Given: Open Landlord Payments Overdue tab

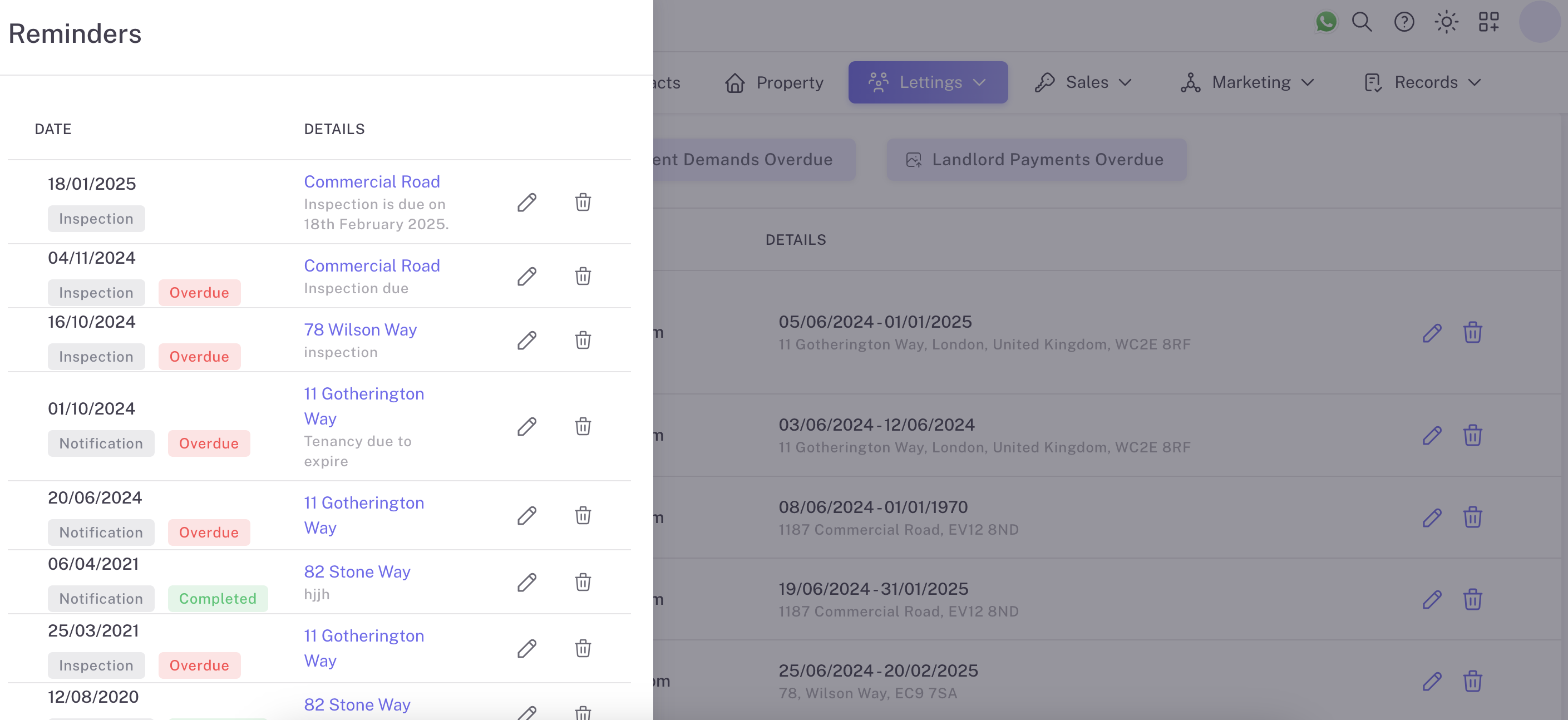Looking at the screenshot, I should click(x=1036, y=160).
